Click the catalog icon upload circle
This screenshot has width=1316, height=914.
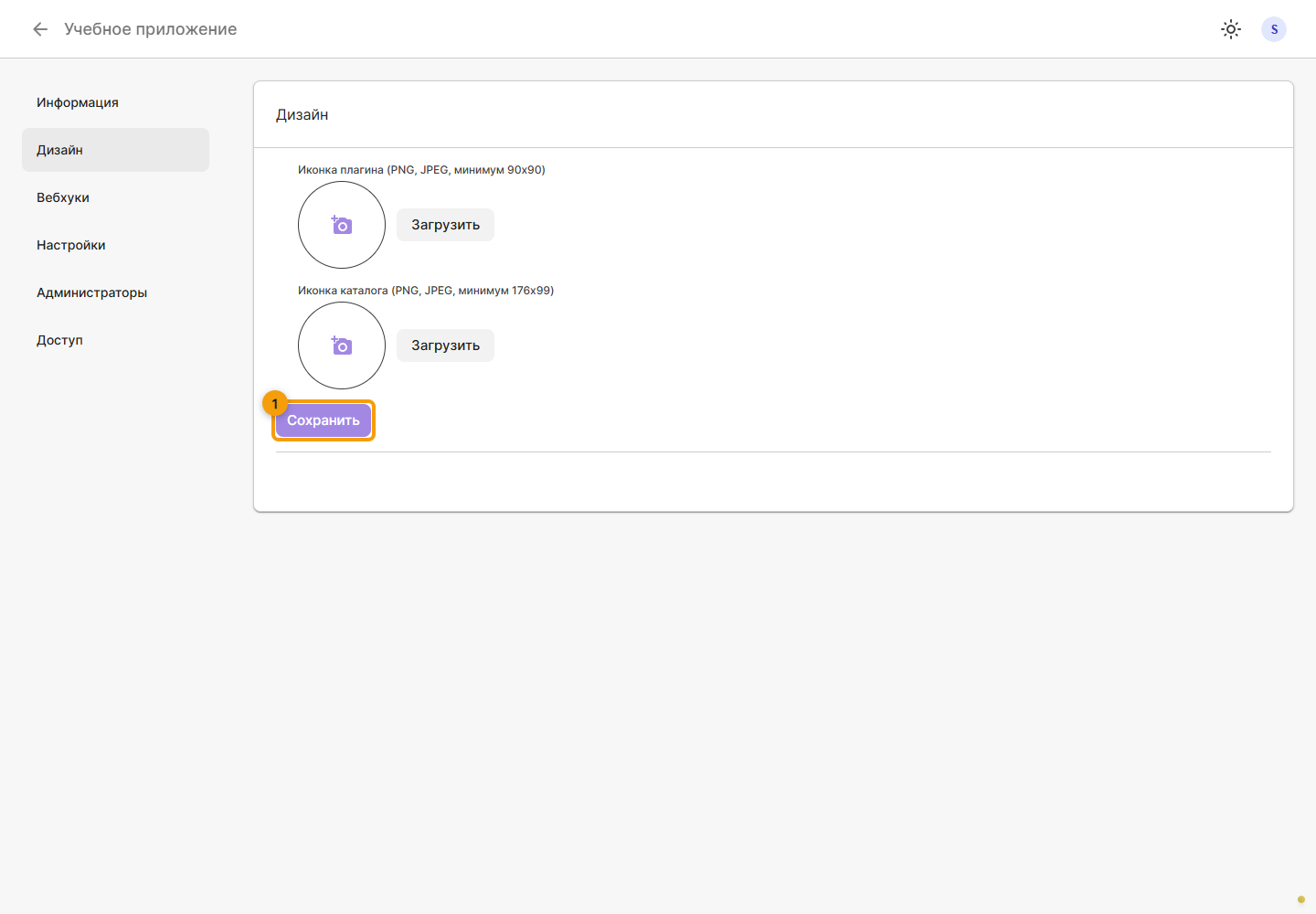tap(342, 345)
